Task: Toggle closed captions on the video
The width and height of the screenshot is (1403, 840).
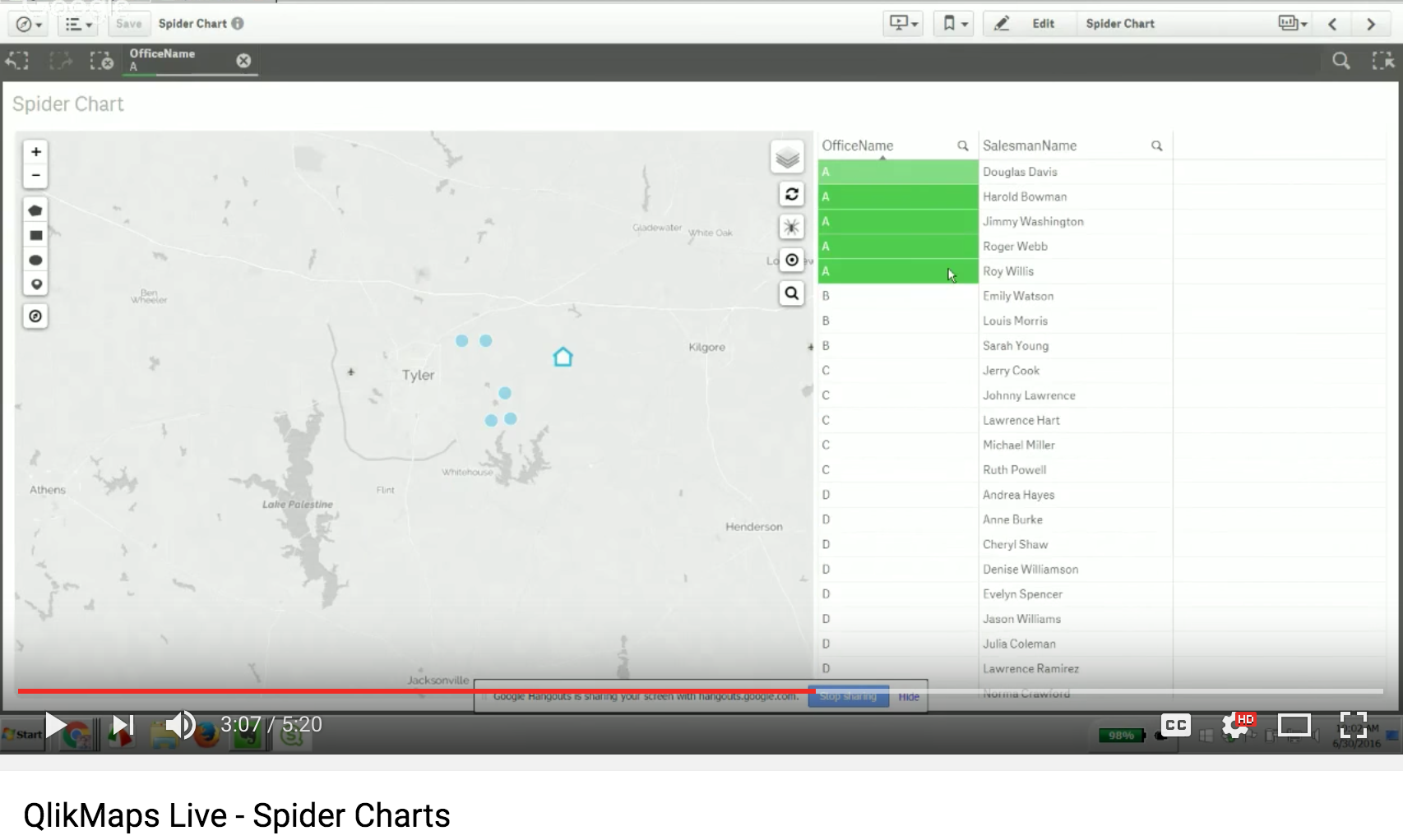Action: coord(1175,724)
